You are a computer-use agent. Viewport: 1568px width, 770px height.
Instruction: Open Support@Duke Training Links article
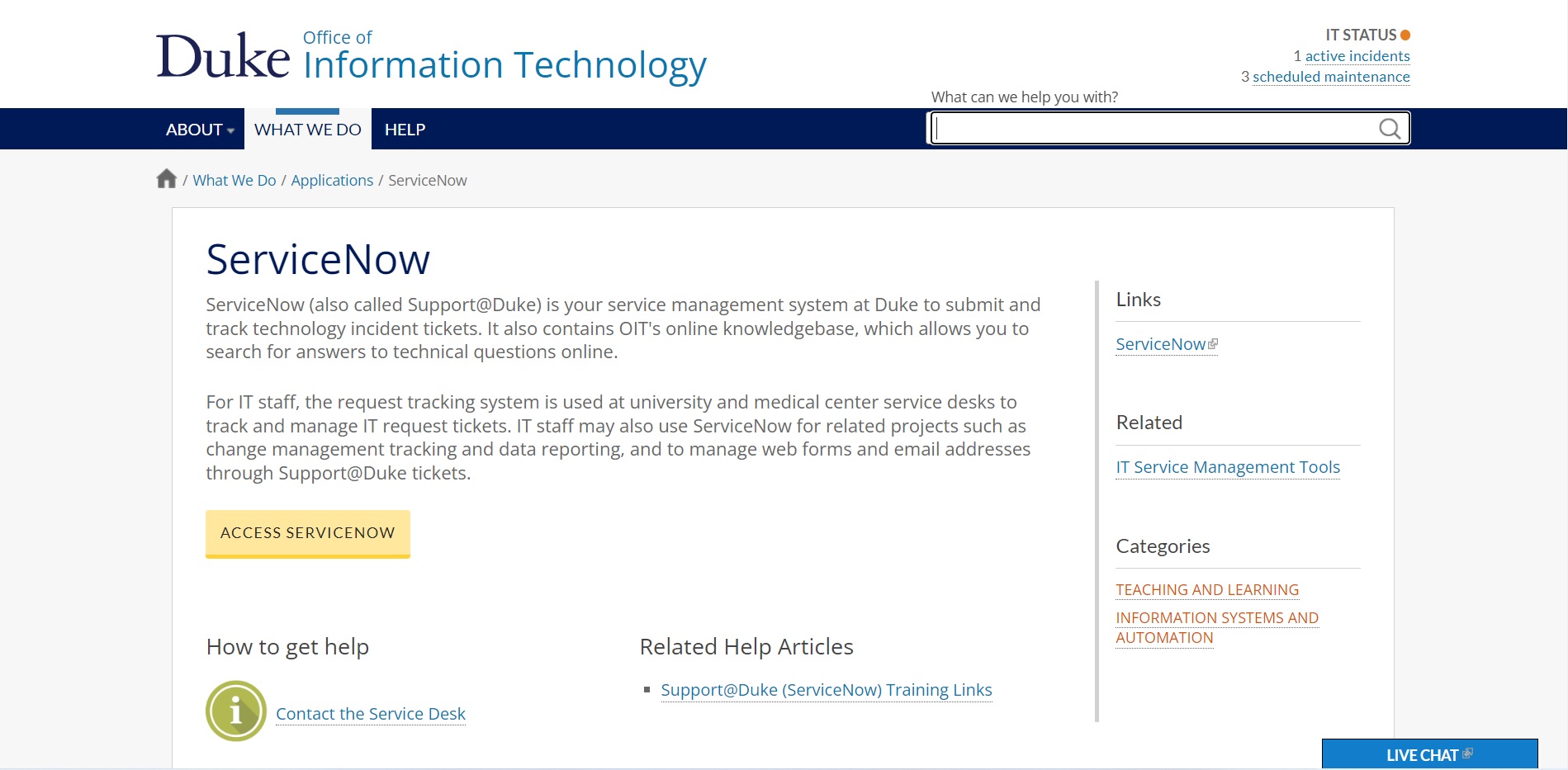pos(827,690)
